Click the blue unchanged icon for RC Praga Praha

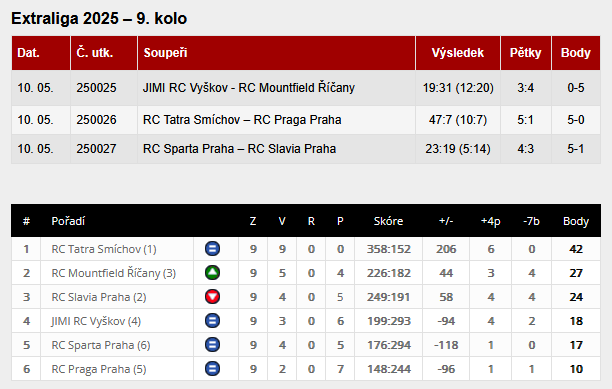pos(212,369)
